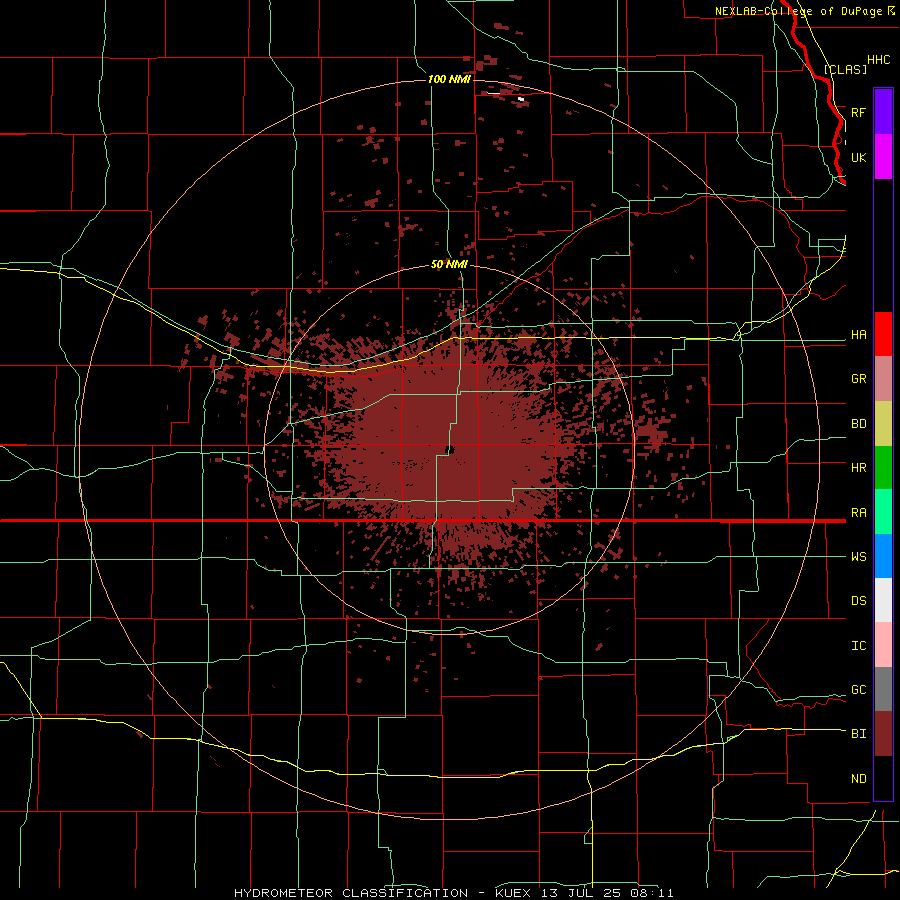Click the BI legend label
The image size is (900, 900).
[858, 734]
